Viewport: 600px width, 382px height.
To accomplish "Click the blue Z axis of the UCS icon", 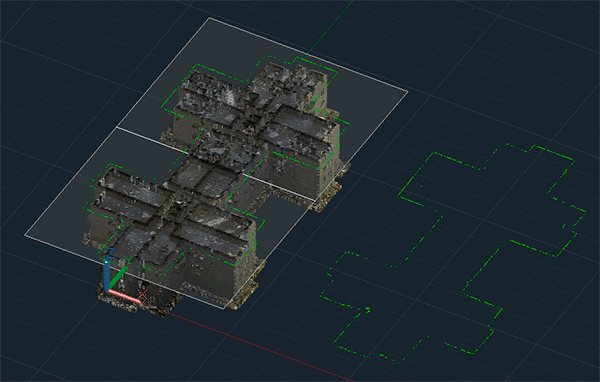I will point(107,275).
